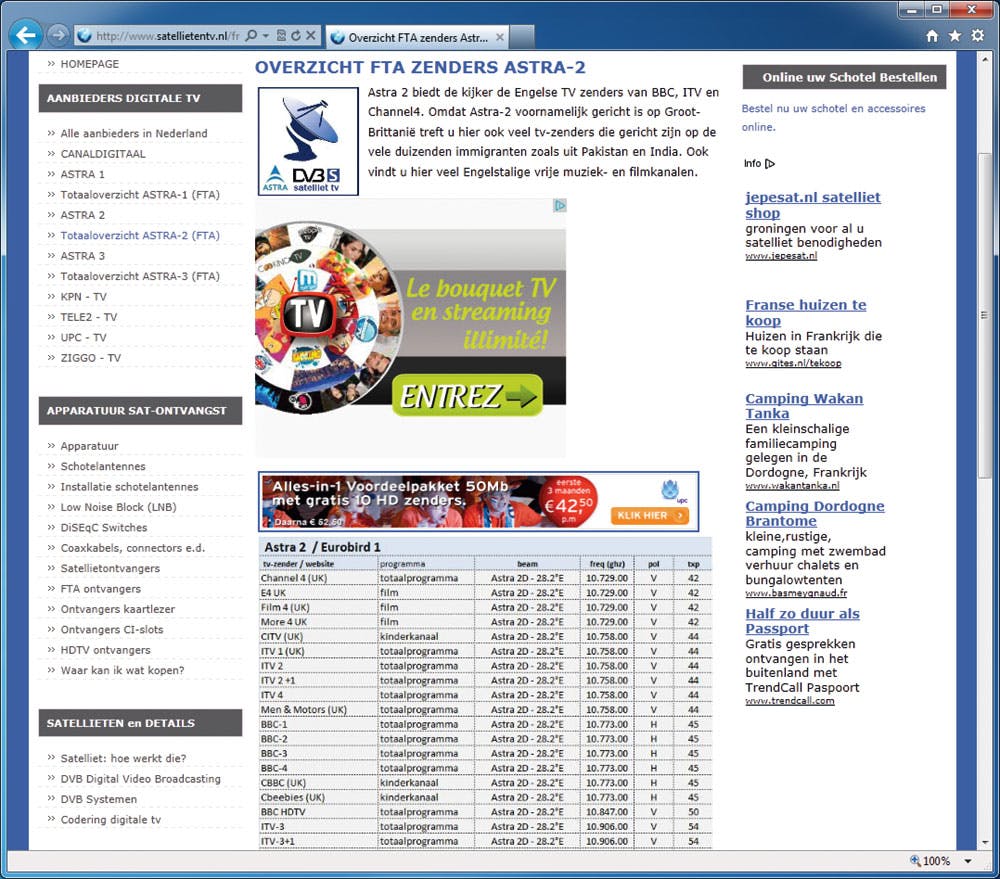Viewport: 1000px width, 879px height.
Task: Click the 'BBC HDTV' table row name
Action: click(x=283, y=812)
